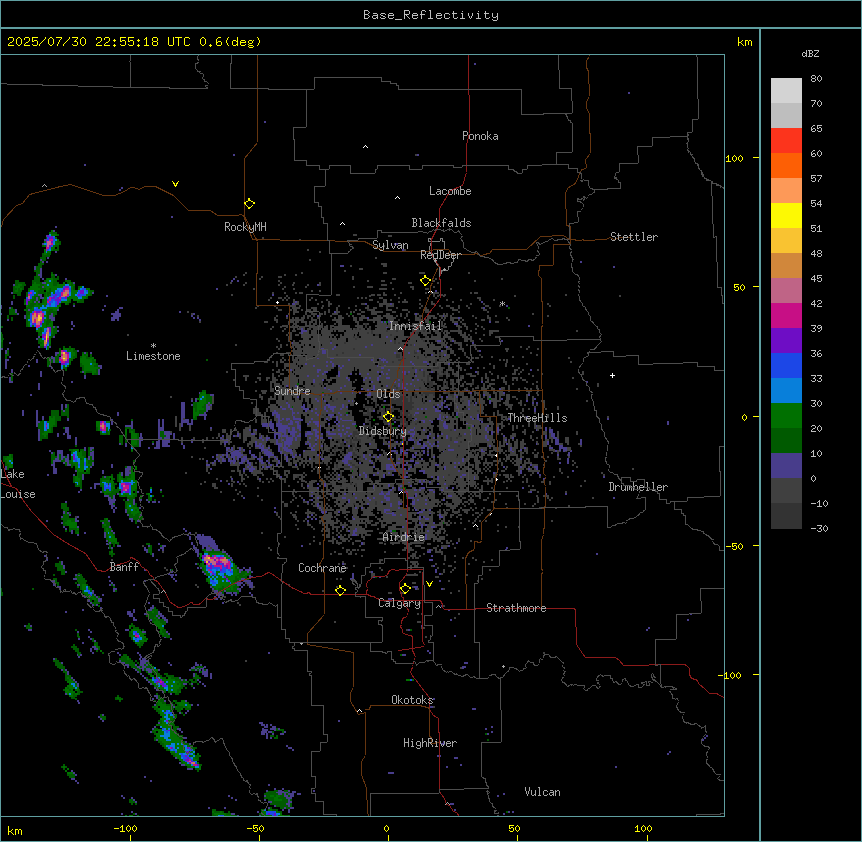The image size is (862, 842).
Task: Click the HighRiver label
Action: (x=430, y=743)
